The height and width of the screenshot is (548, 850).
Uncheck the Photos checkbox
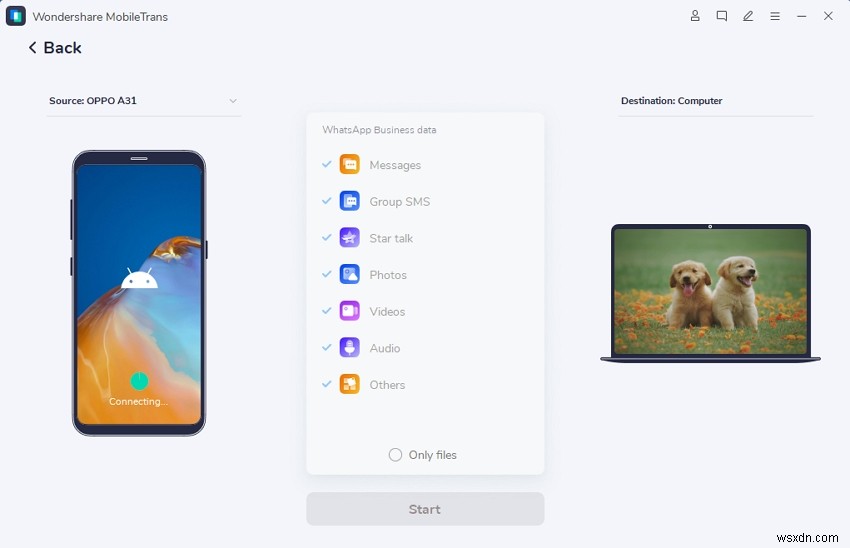pos(326,274)
